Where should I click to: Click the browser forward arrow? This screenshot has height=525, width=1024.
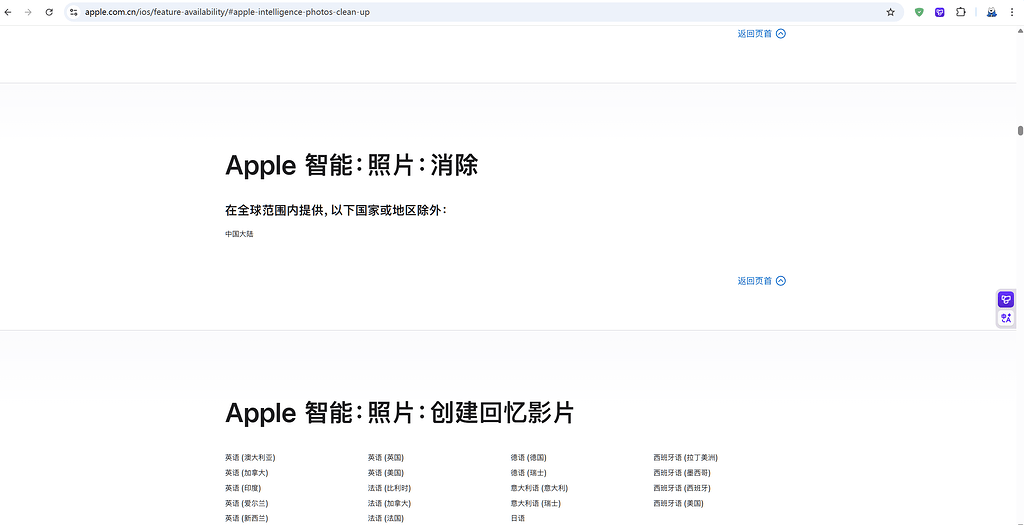27,12
